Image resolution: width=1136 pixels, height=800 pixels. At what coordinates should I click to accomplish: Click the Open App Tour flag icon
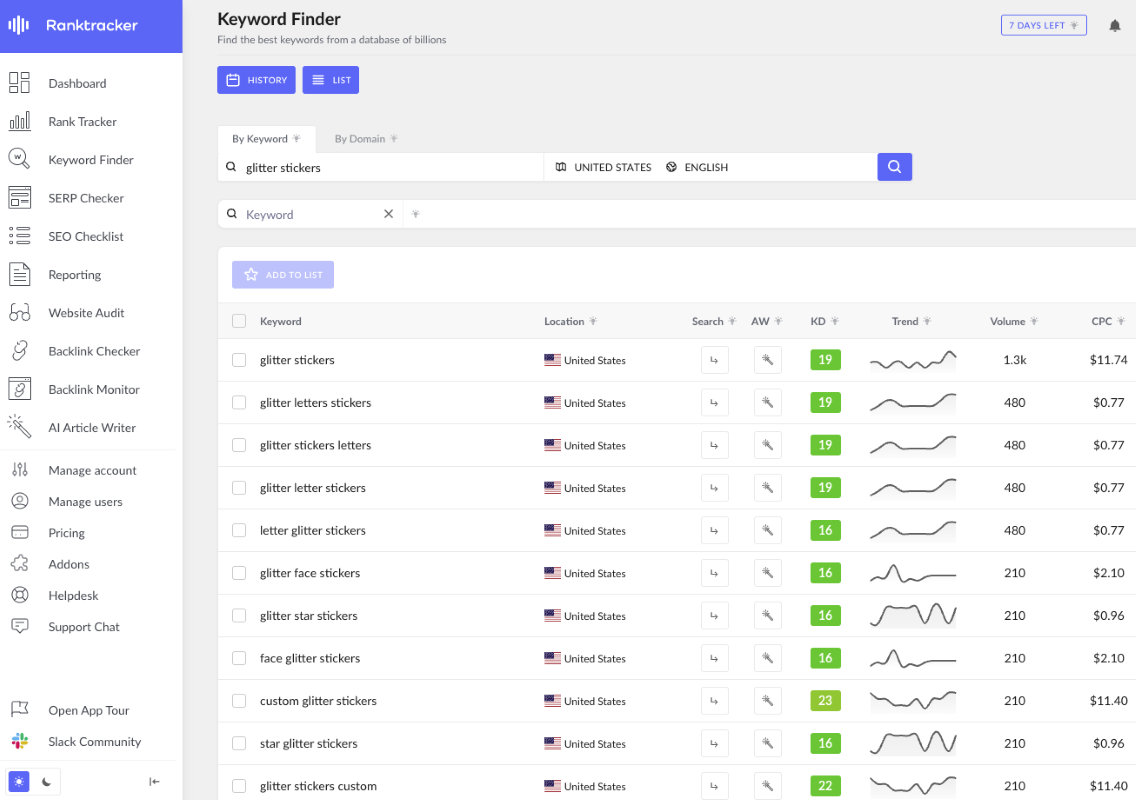(x=20, y=709)
